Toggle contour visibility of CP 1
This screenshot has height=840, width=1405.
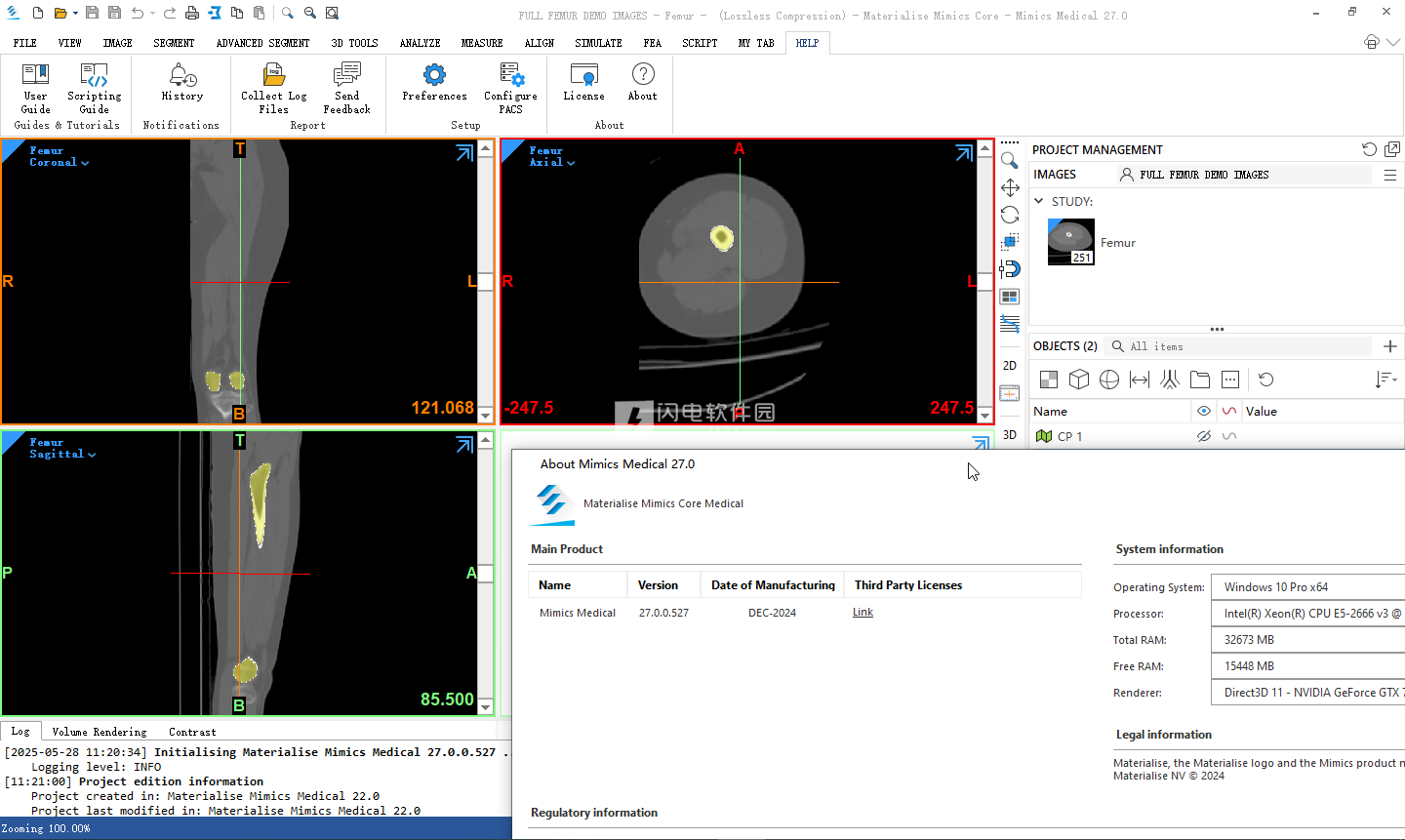click(x=1229, y=436)
